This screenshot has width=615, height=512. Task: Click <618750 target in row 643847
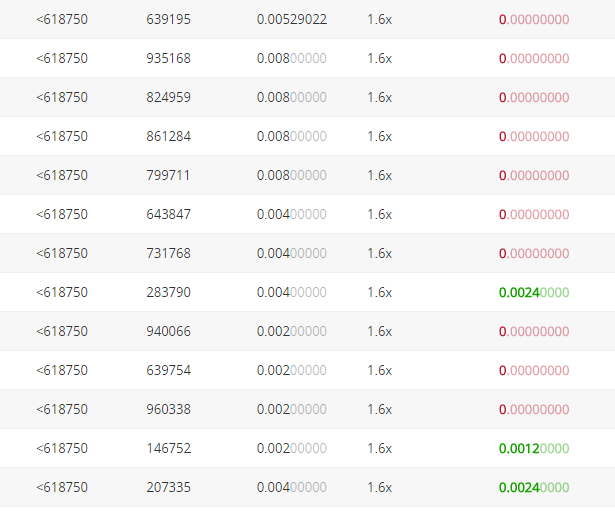click(62, 214)
